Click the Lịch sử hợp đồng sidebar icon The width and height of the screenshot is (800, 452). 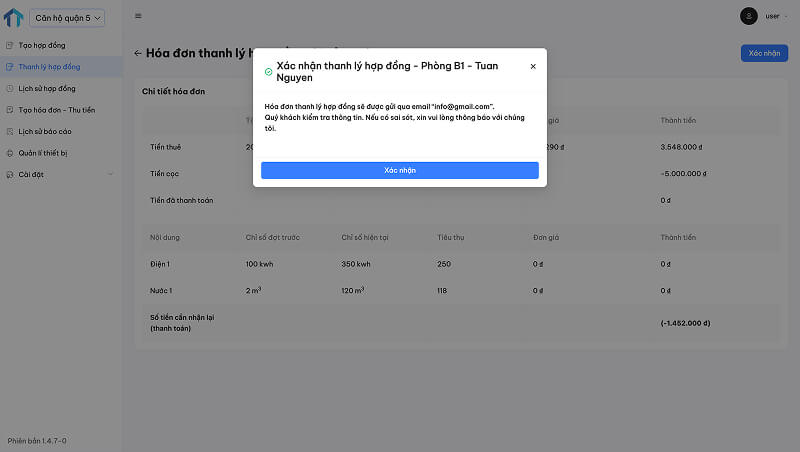click(10, 88)
